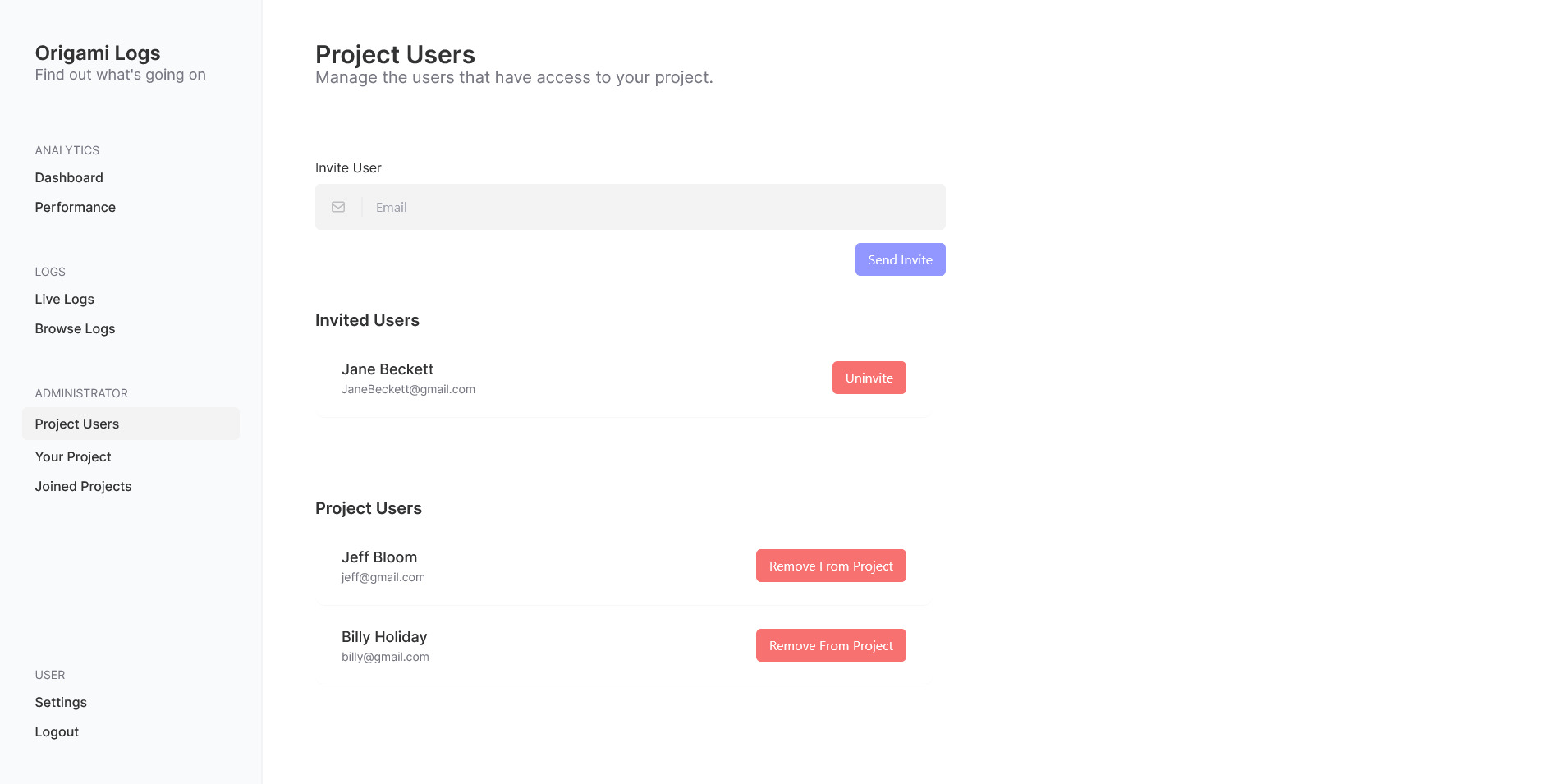Remove Jeff Bloom from the project
This screenshot has height=784, width=1564.
pyautogui.click(x=831, y=566)
